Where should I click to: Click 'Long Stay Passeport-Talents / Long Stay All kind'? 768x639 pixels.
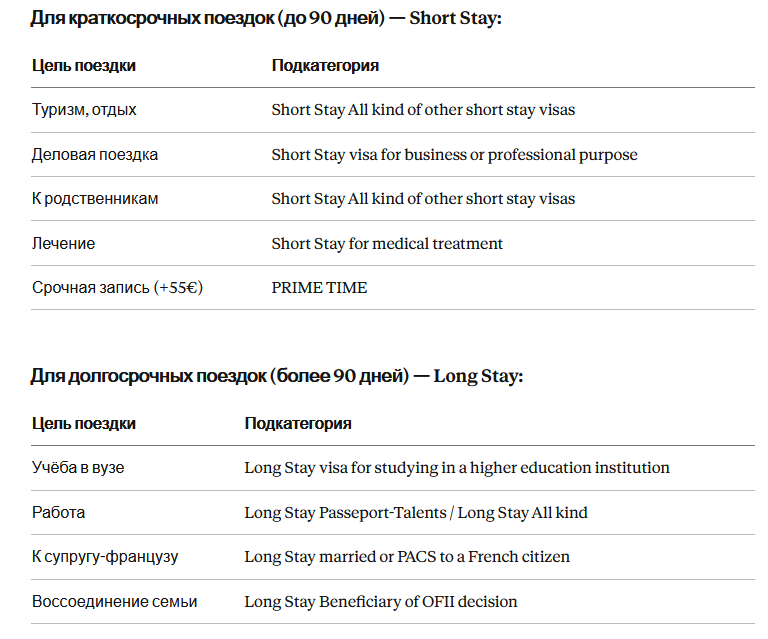[416, 513]
